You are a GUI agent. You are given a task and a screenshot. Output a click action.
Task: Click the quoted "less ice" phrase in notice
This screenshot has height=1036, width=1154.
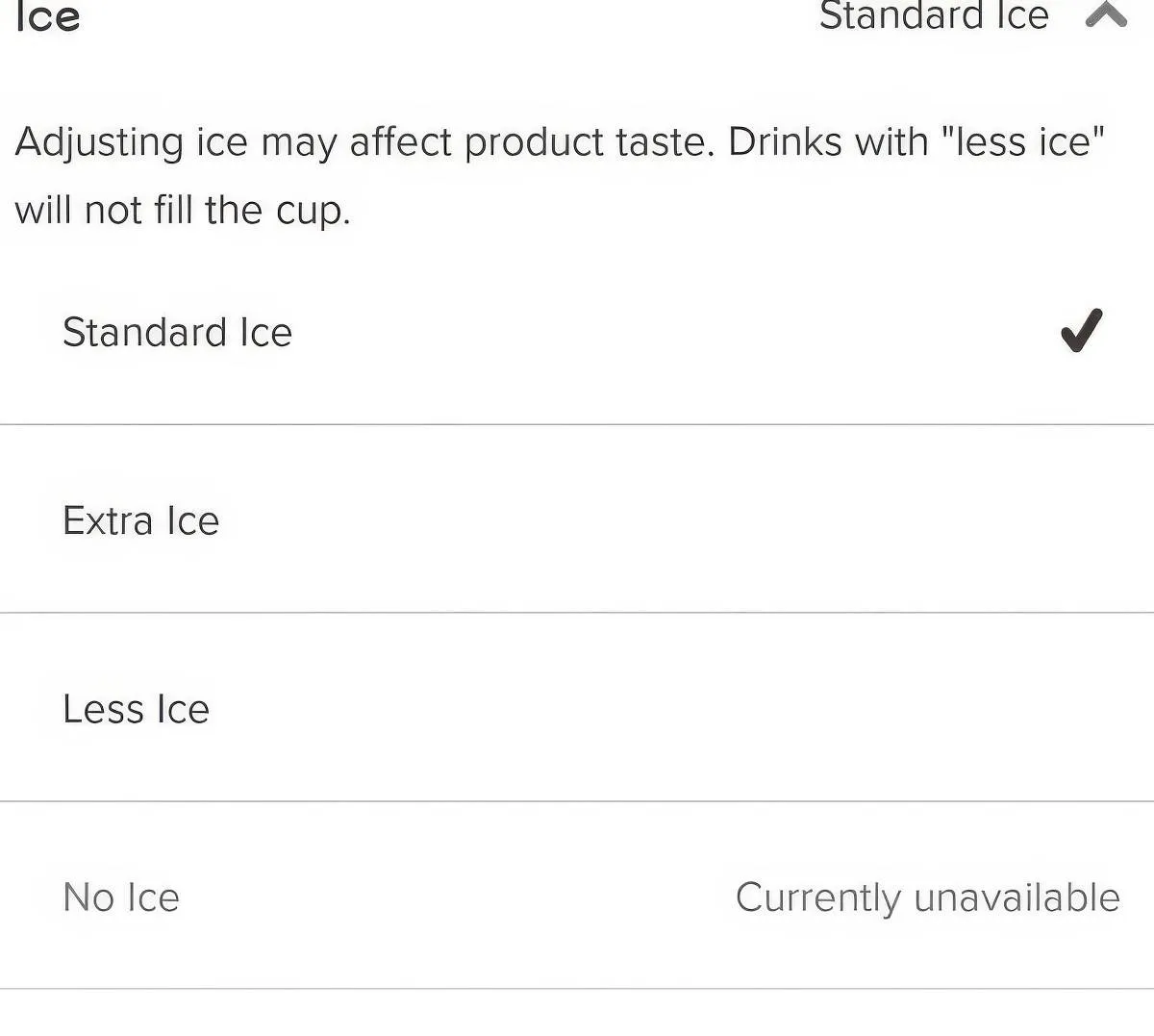click(1023, 142)
